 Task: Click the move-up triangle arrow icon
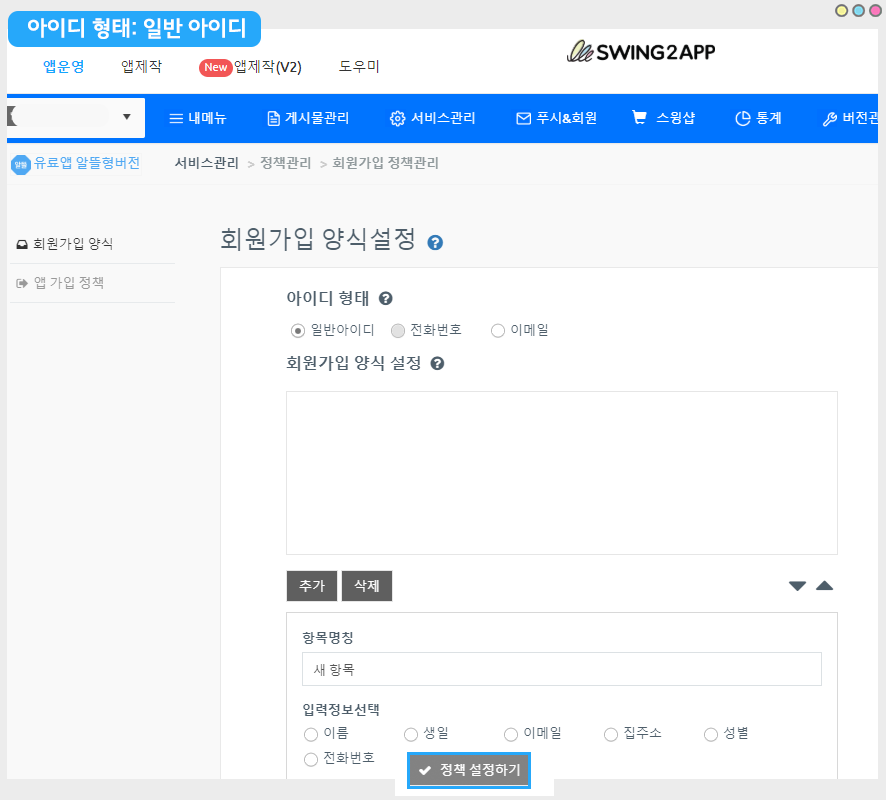[824, 586]
